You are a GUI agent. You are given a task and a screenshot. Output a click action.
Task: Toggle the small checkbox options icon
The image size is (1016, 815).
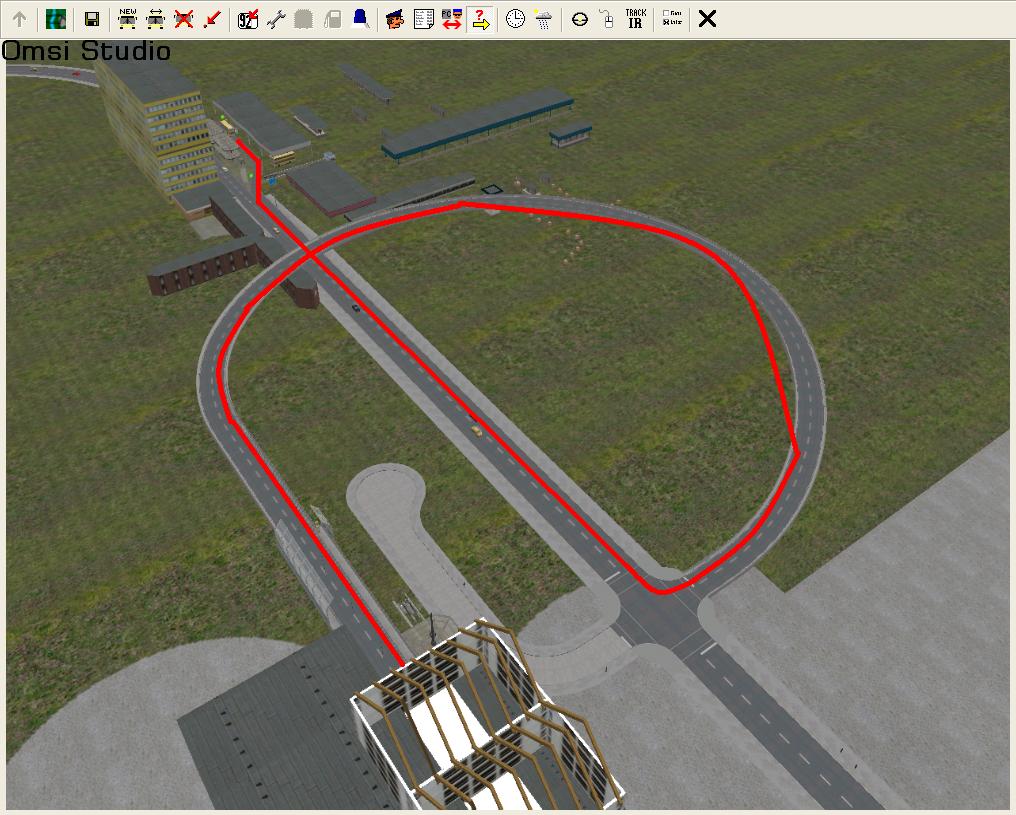pos(672,18)
